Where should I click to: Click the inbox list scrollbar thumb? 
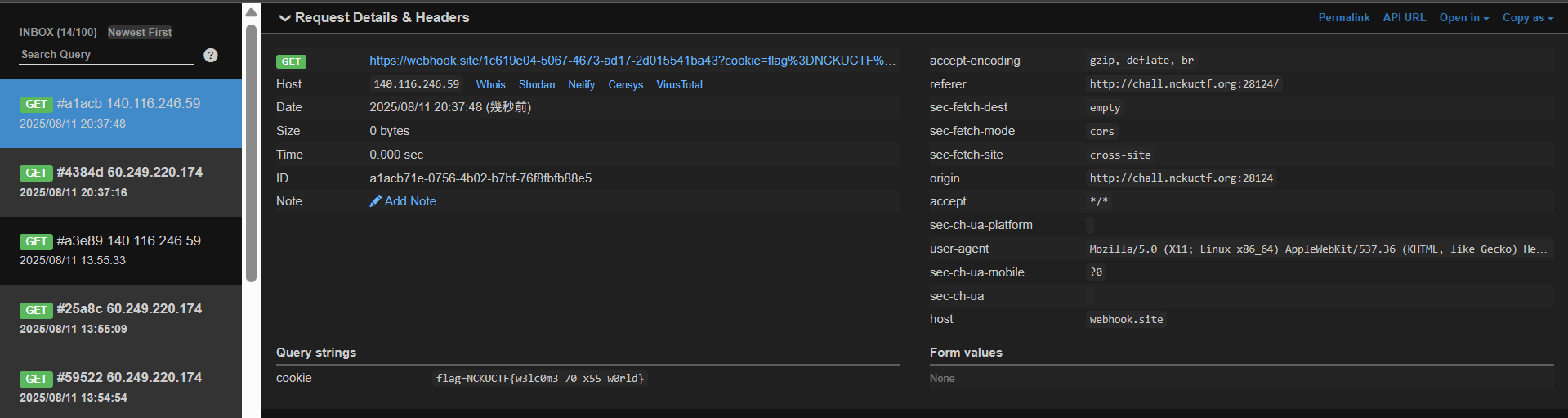251,153
